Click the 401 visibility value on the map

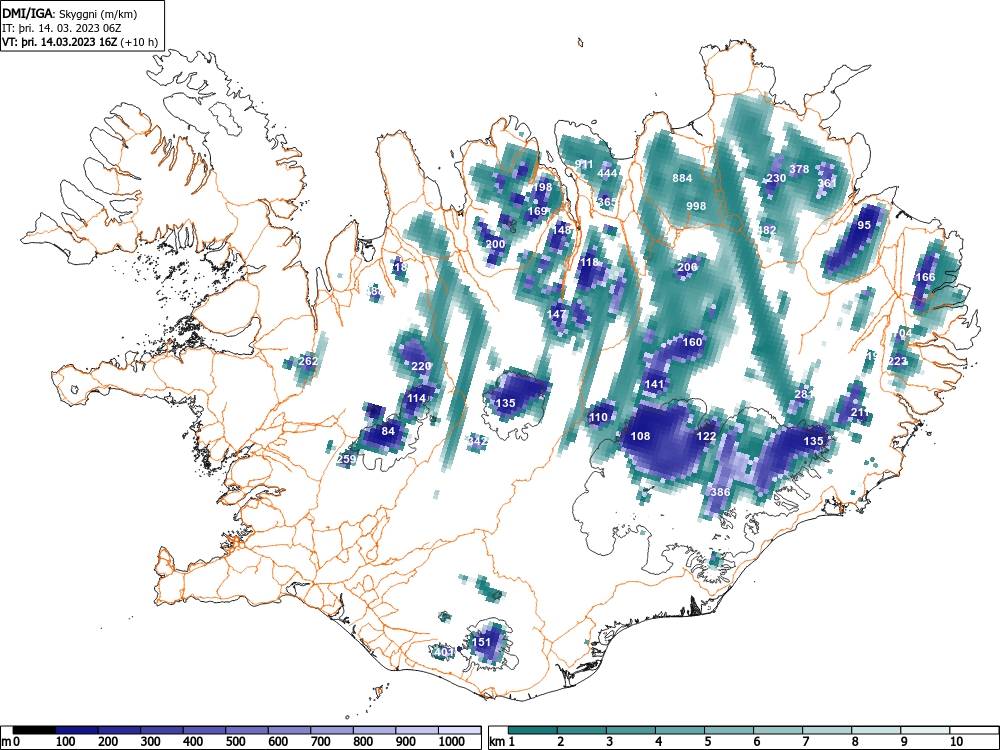[x=443, y=651]
